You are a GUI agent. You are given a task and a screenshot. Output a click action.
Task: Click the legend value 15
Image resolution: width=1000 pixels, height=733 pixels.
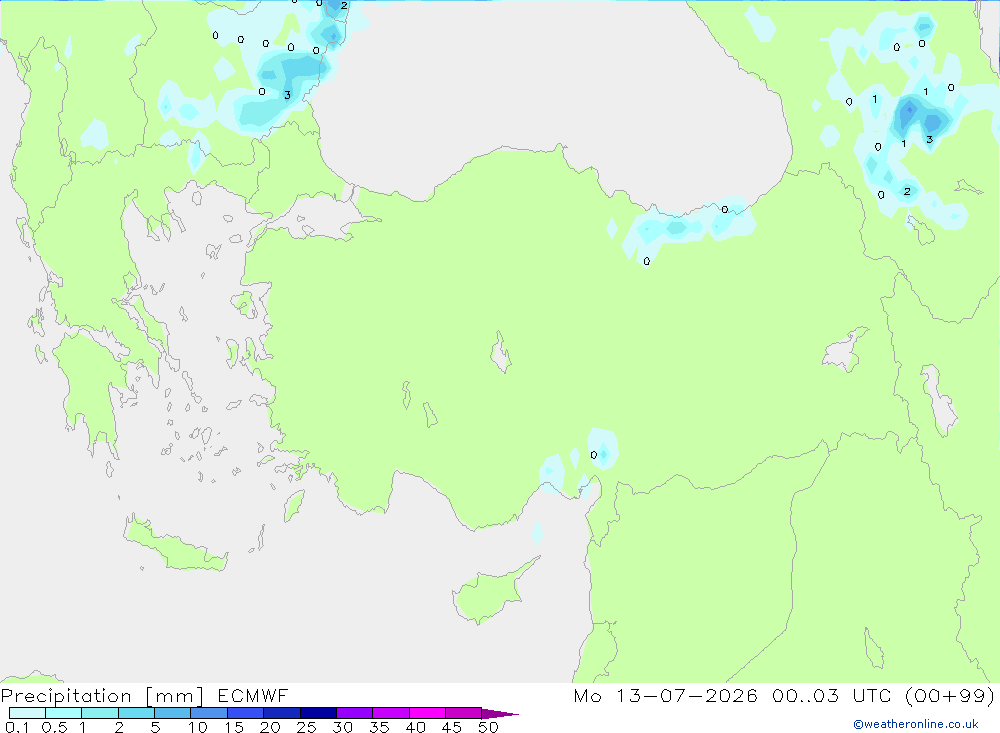[234, 727]
